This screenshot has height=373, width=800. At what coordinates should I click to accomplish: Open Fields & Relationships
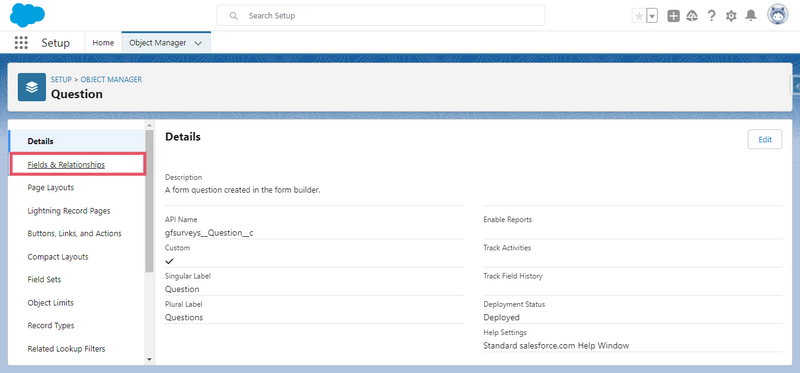[x=78, y=165]
